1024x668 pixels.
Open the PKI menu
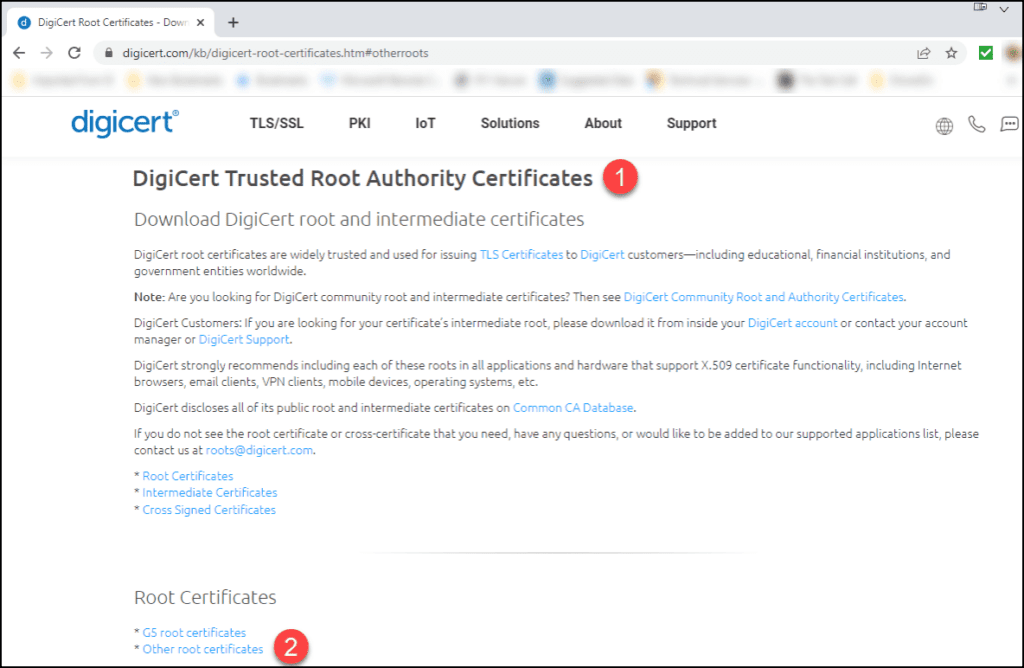pos(359,123)
